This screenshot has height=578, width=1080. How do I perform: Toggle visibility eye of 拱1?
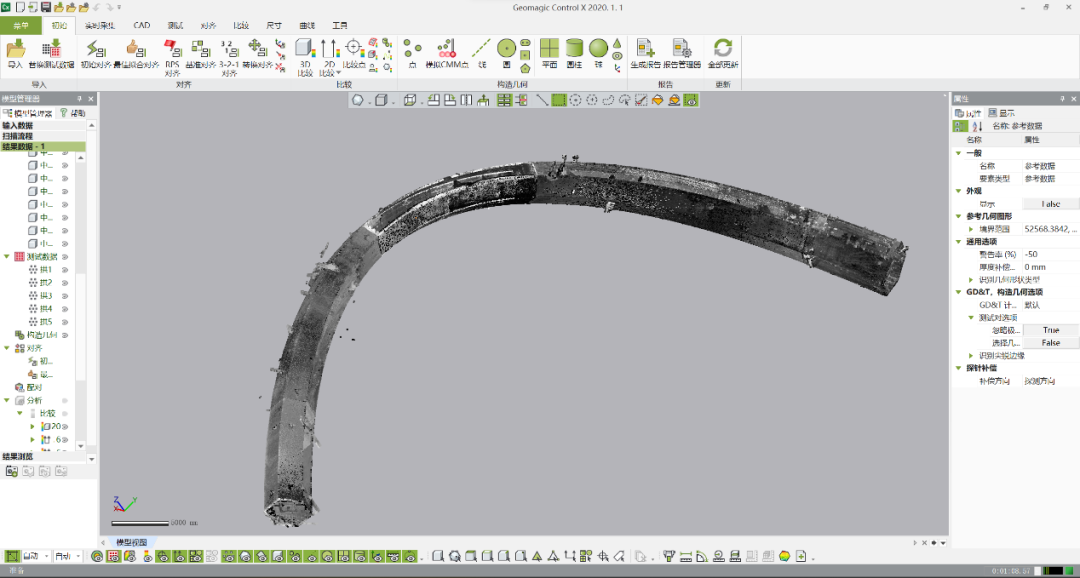click(65, 270)
